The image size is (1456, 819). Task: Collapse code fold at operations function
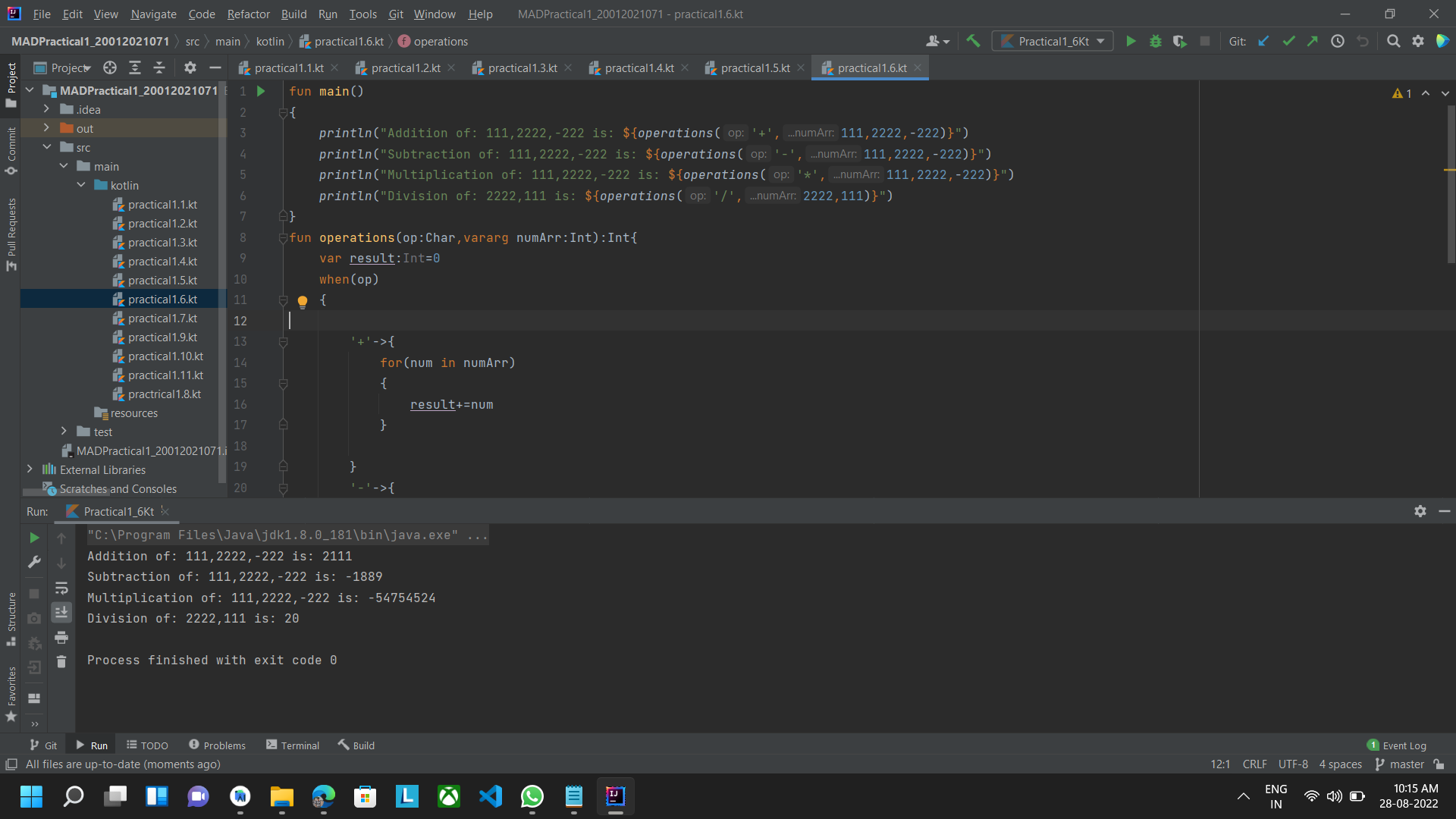(x=284, y=237)
